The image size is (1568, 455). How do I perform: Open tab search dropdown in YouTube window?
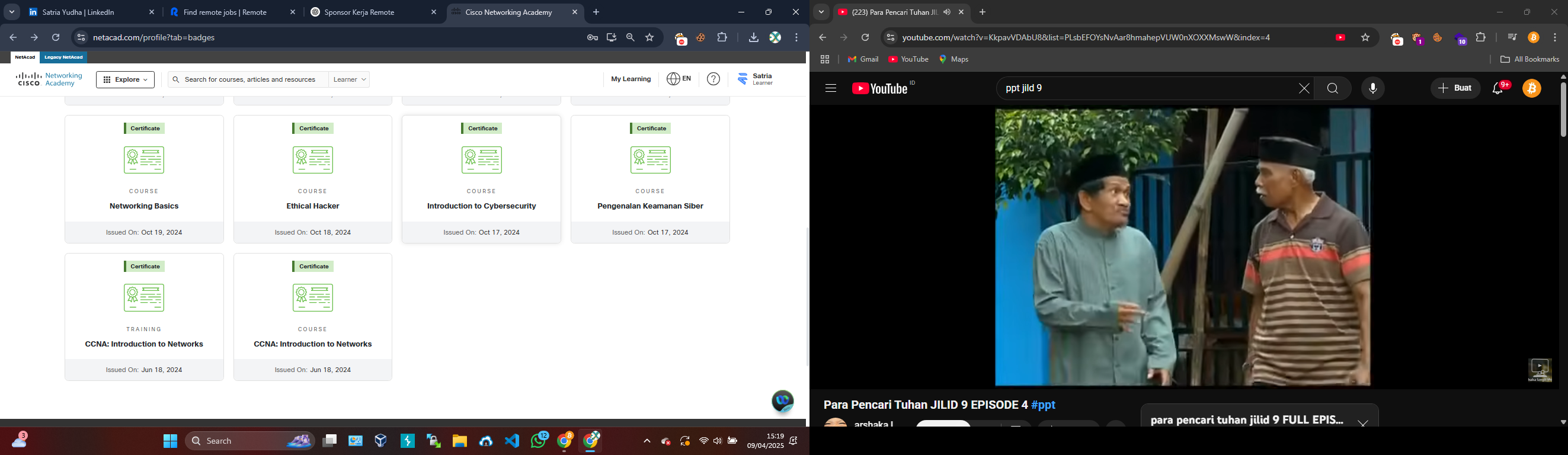821,12
